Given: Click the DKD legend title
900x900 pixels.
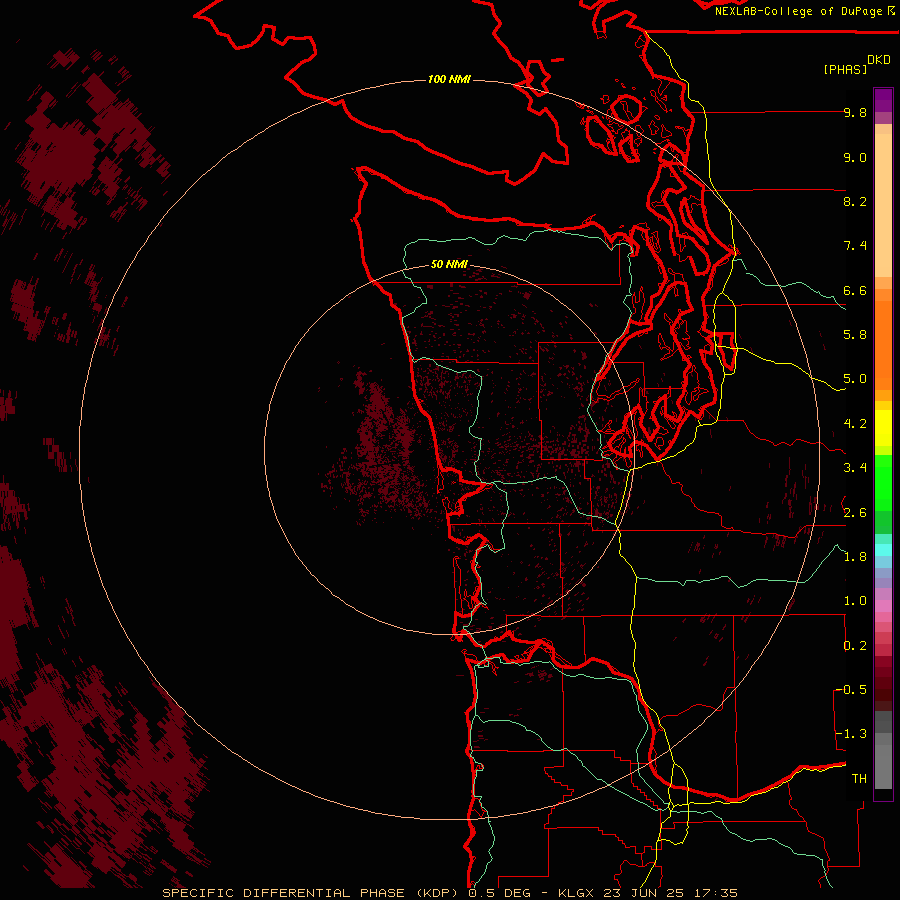Looking at the screenshot, I should tap(879, 60).
